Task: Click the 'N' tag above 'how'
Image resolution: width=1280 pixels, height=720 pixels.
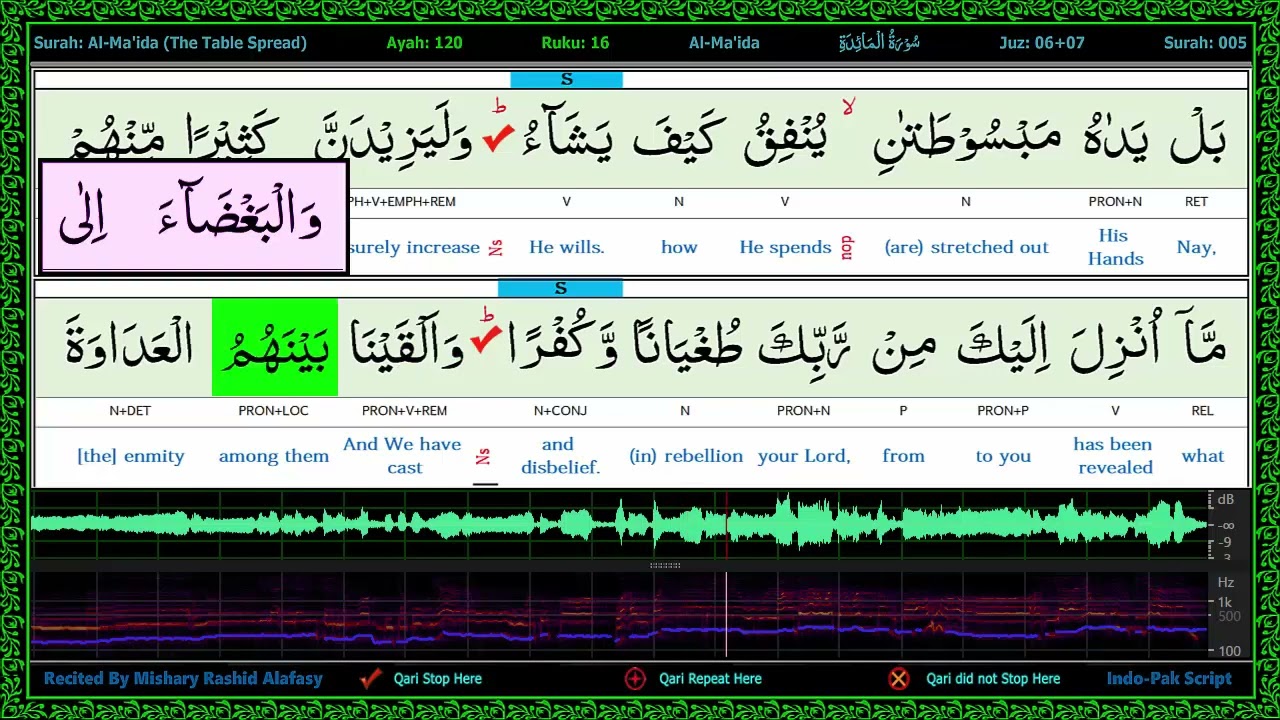Action: tap(679, 202)
